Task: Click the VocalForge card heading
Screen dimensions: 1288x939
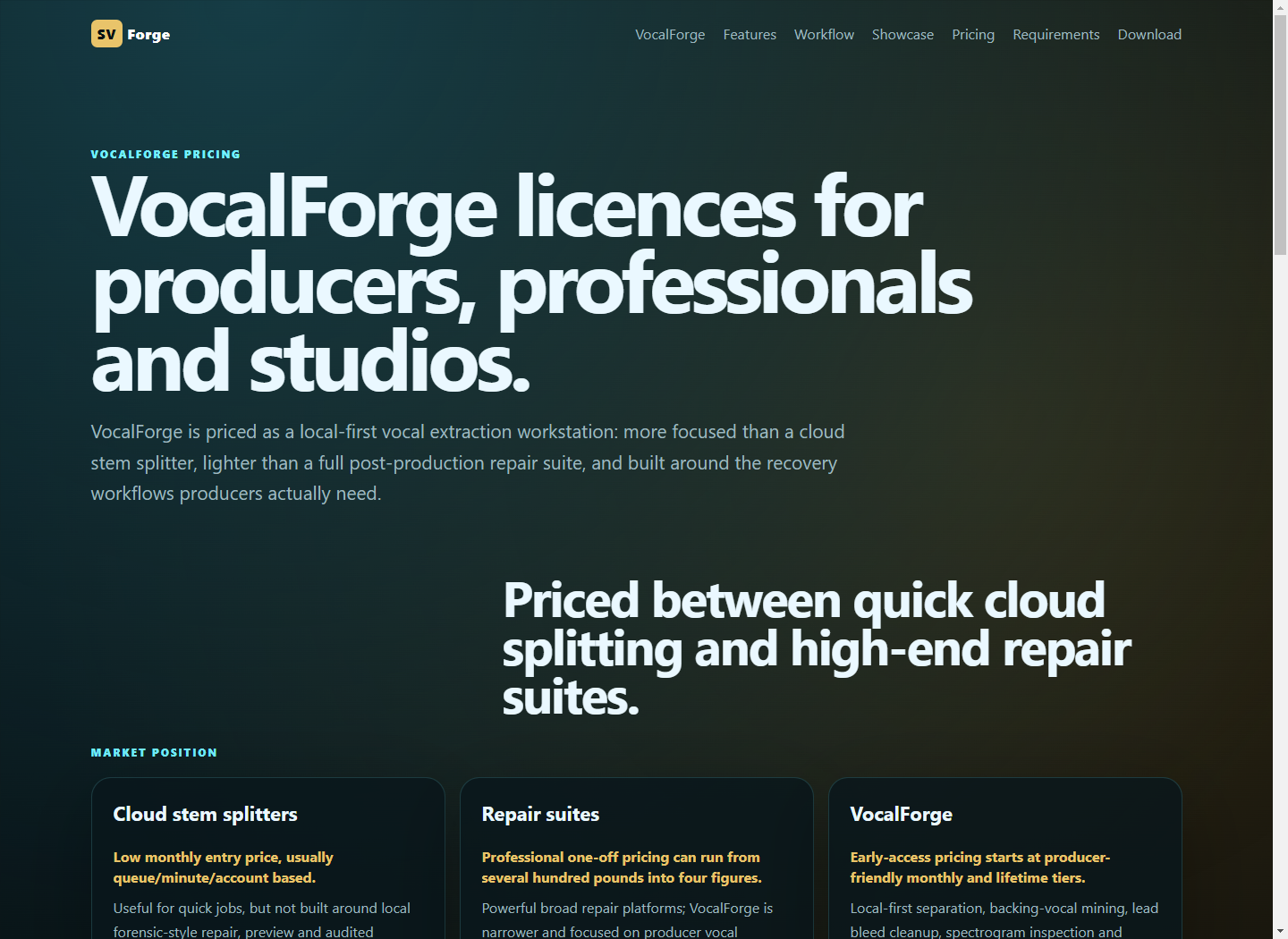Action: tap(901, 814)
